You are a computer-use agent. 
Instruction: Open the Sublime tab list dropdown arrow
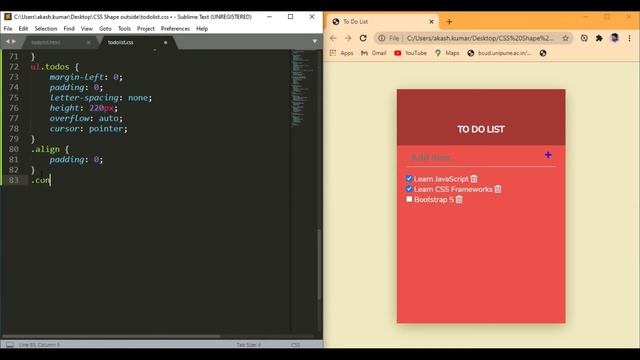[x=314, y=42]
